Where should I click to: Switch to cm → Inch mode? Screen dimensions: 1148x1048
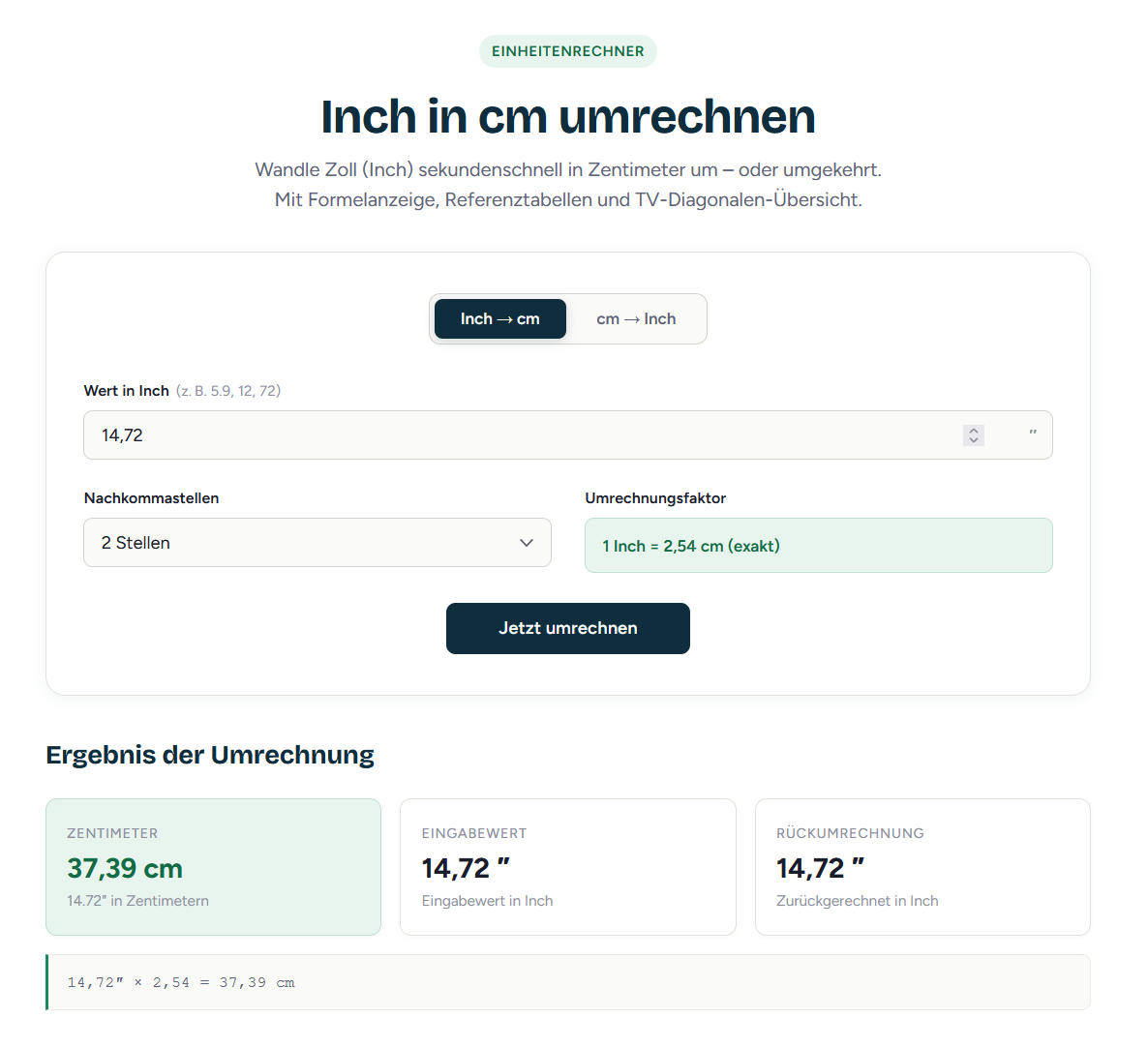tap(636, 319)
